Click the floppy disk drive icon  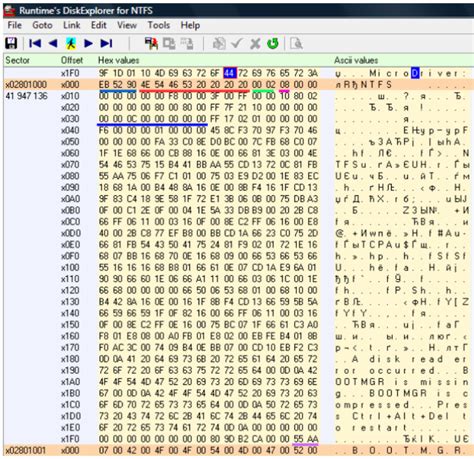[11, 43]
